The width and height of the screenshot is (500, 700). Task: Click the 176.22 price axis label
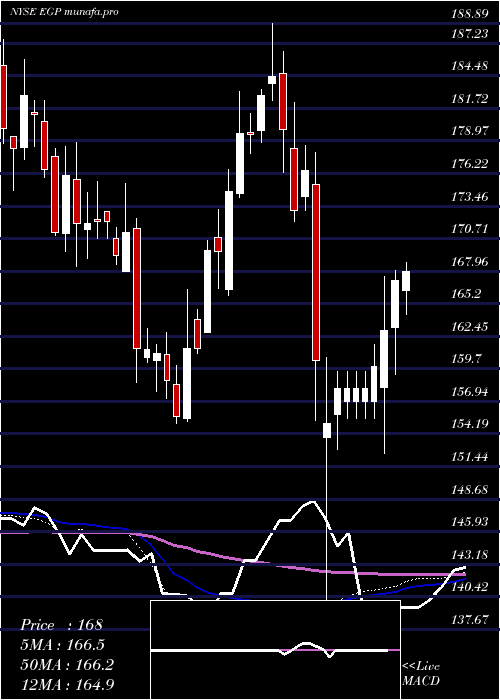(x=469, y=164)
